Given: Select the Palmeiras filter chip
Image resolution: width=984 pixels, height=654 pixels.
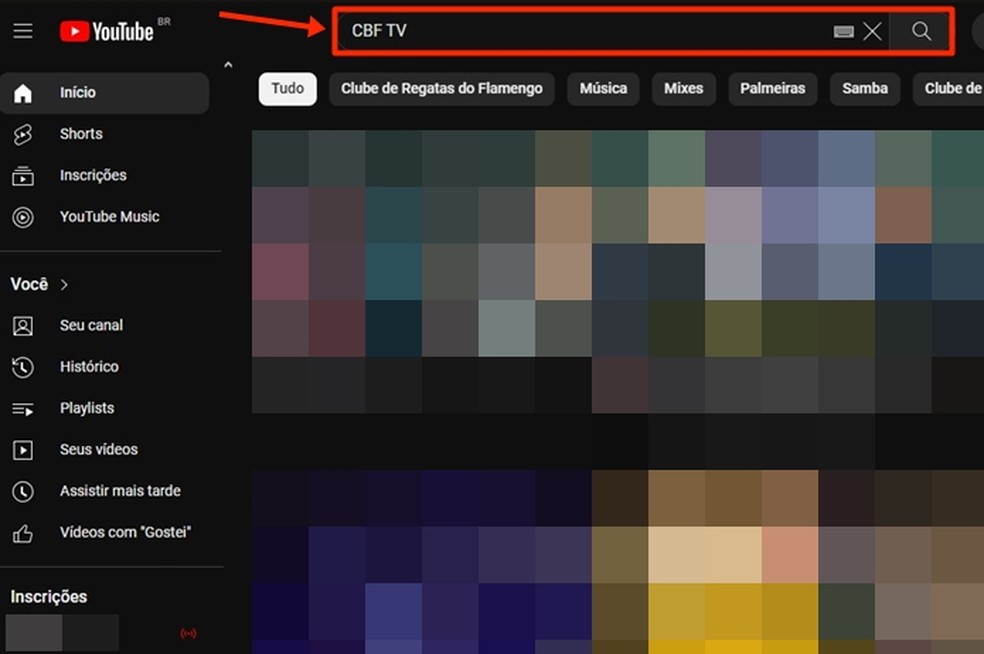Looking at the screenshot, I should tap(773, 88).
